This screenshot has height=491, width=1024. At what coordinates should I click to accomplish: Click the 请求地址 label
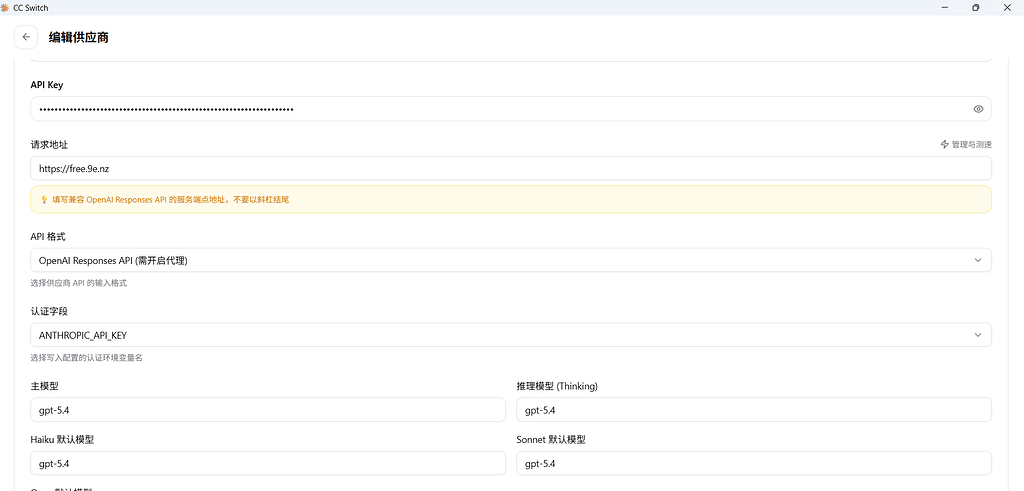(49, 144)
